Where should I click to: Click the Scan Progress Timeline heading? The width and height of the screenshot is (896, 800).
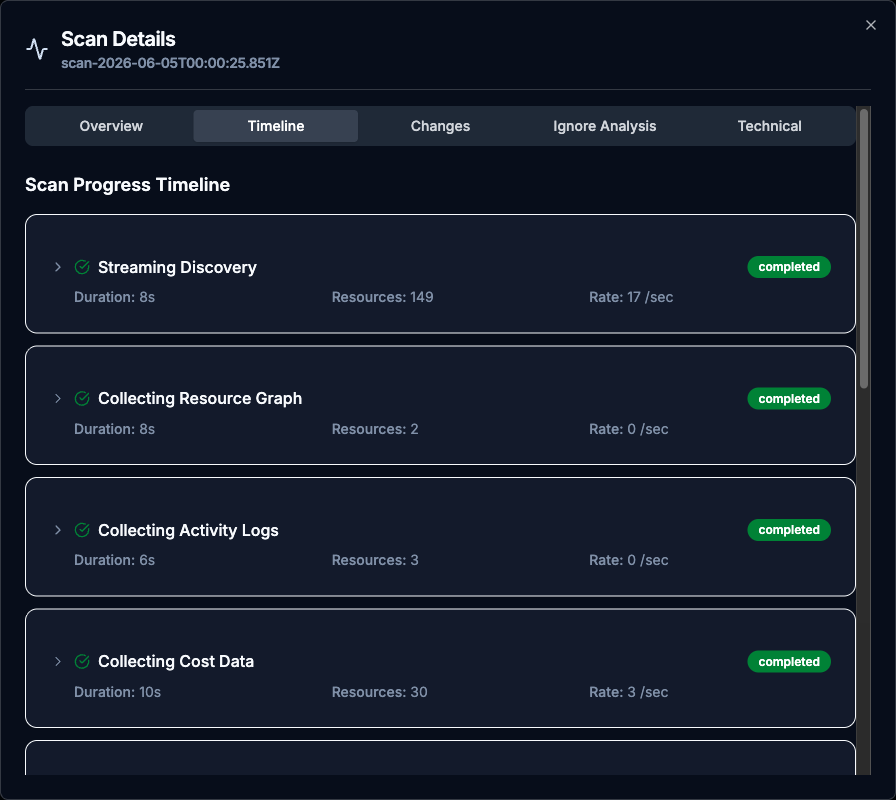(x=127, y=185)
